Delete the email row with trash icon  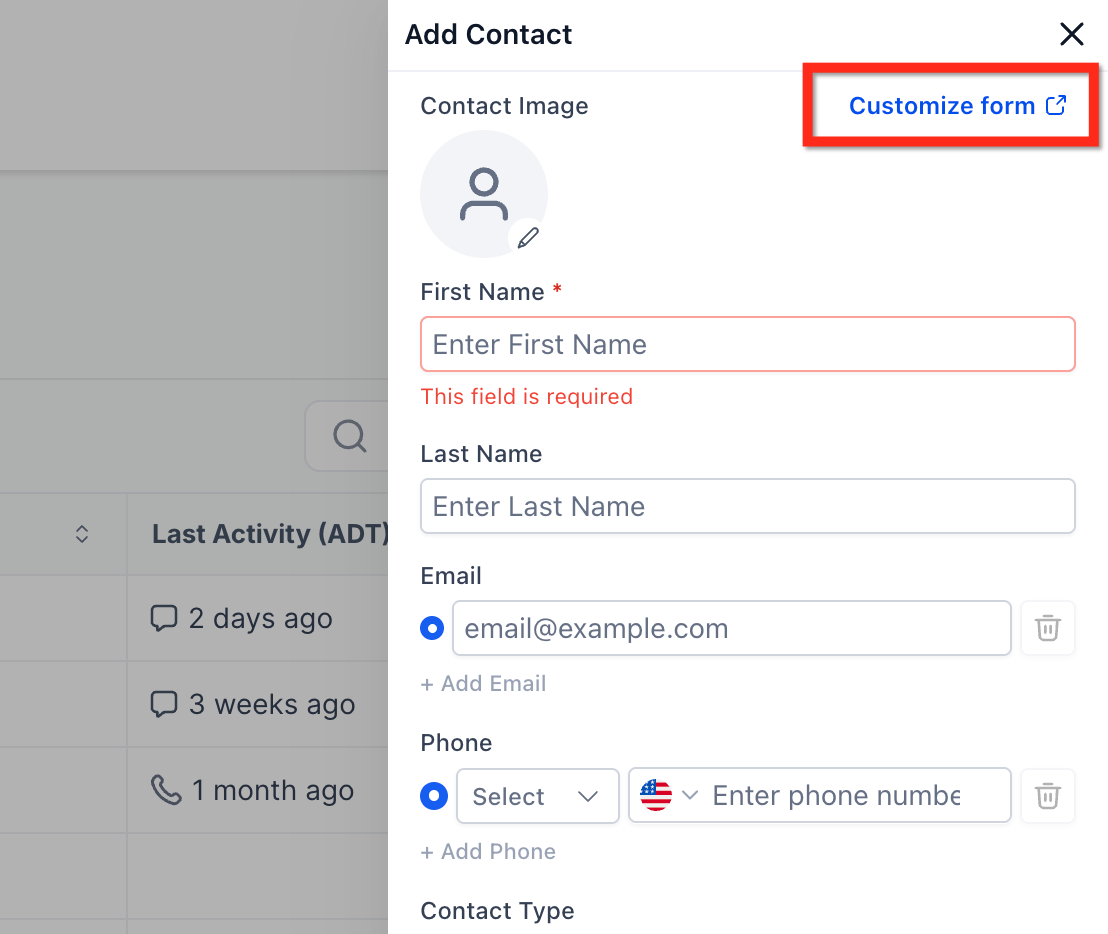pyautogui.click(x=1047, y=628)
